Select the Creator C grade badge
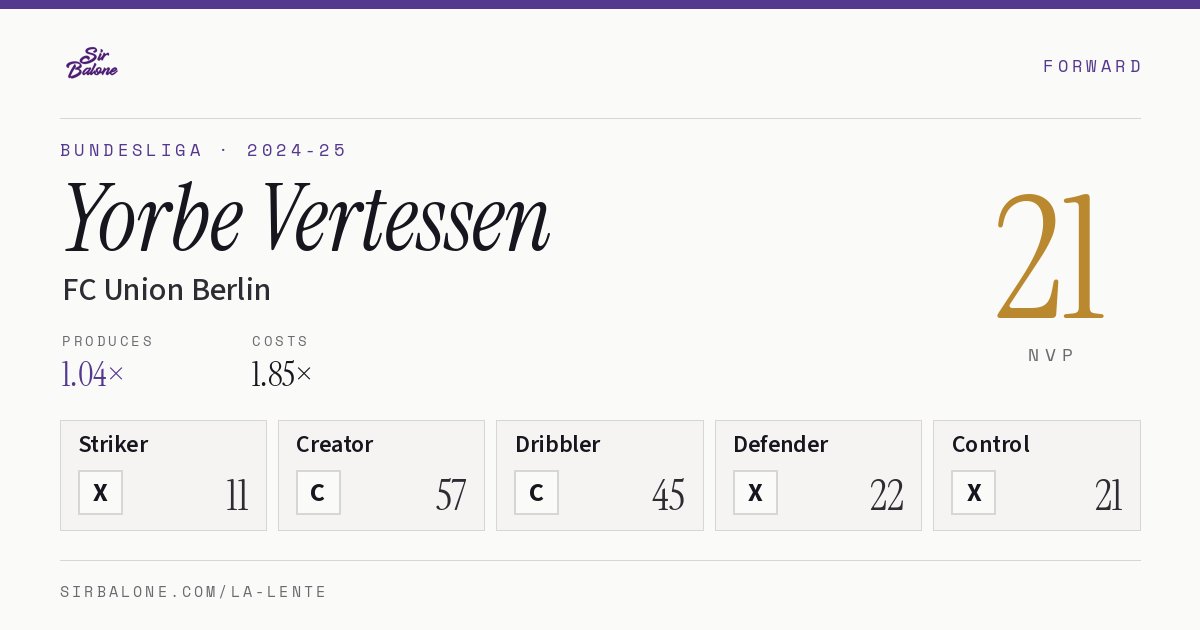The image size is (1200, 630). pyautogui.click(x=318, y=492)
